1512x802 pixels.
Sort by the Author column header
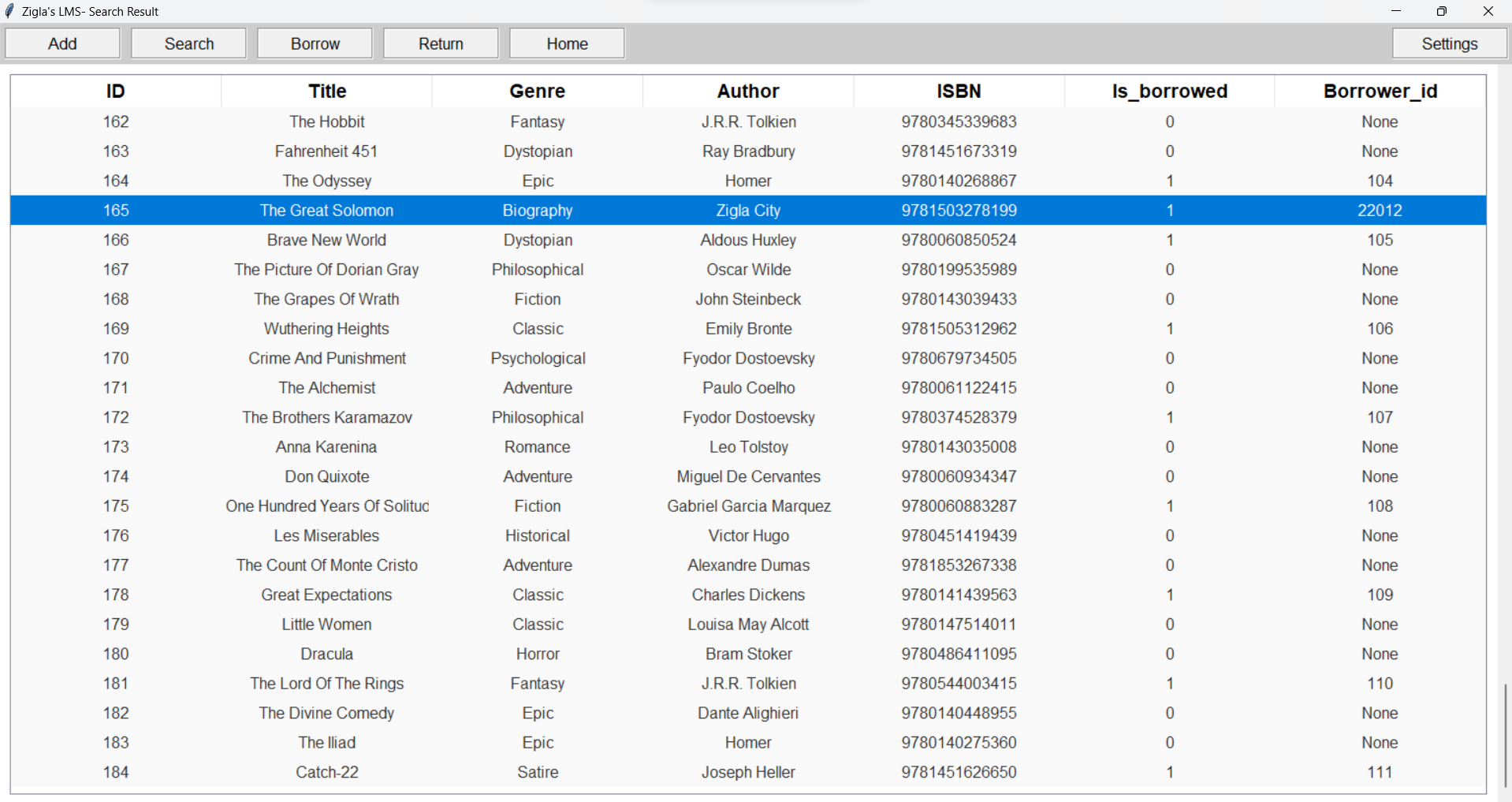click(x=747, y=91)
